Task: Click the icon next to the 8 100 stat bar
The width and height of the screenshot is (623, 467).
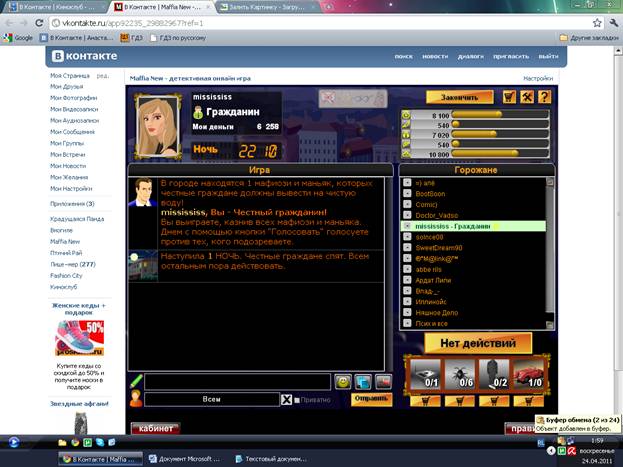Action: tap(406, 115)
